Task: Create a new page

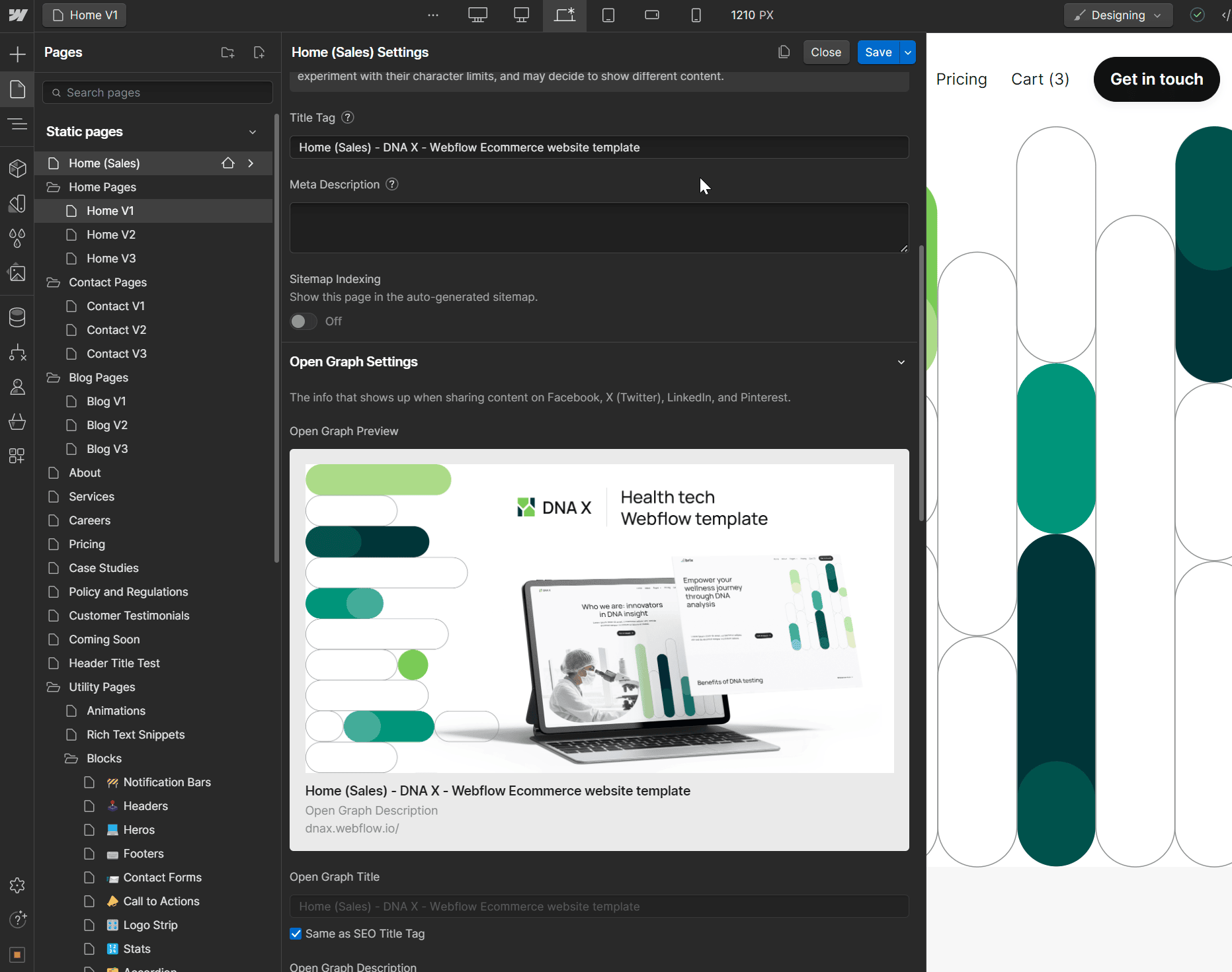Action: click(259, 52)
